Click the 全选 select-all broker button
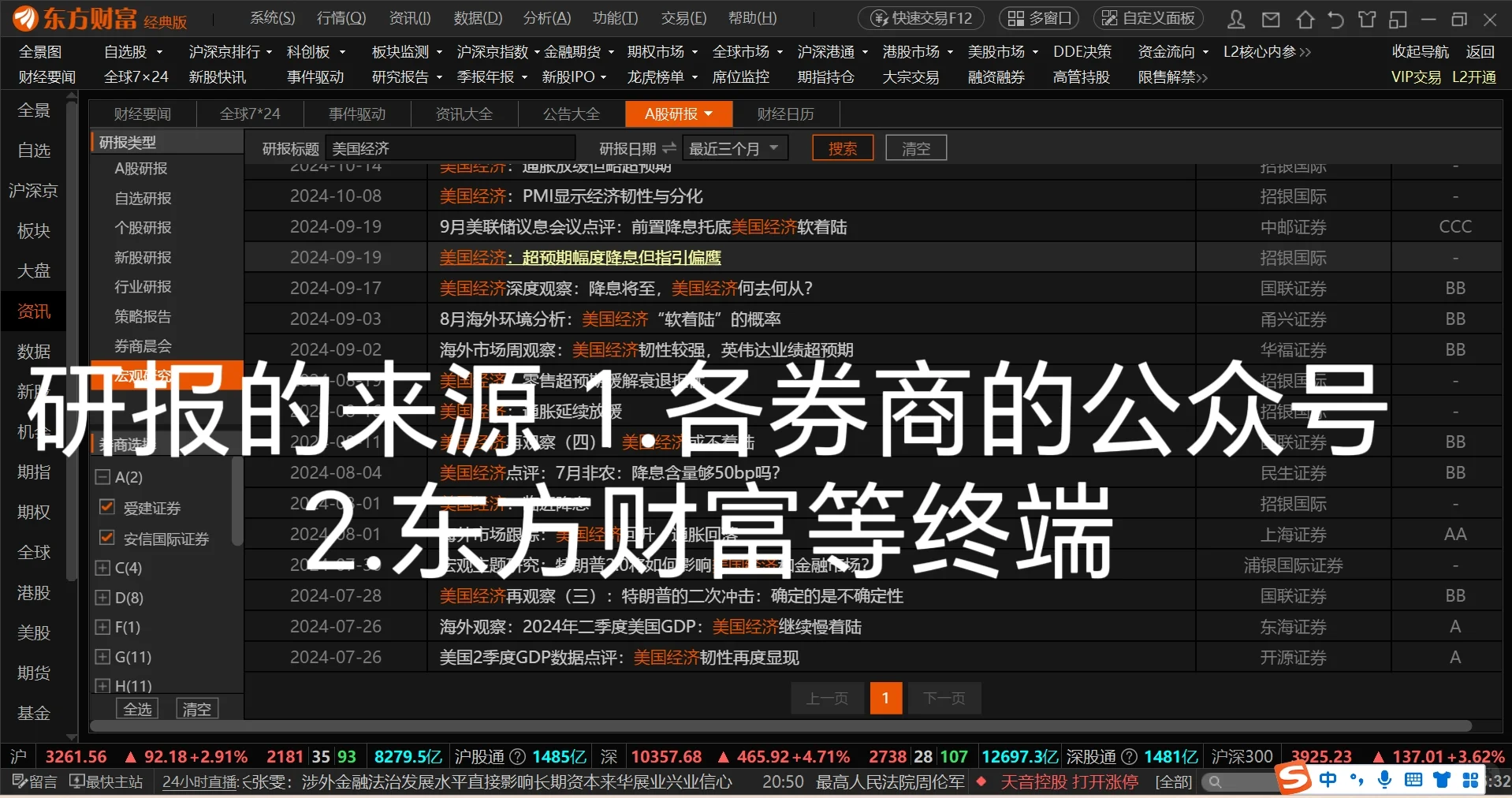 137,709
